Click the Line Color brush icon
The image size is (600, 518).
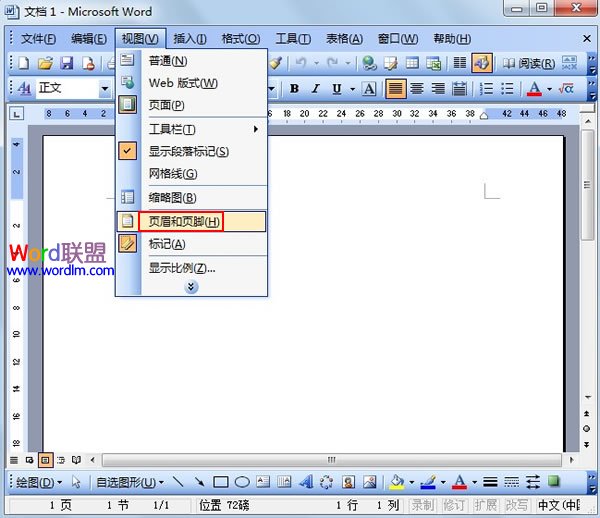(x=428, y=482)
